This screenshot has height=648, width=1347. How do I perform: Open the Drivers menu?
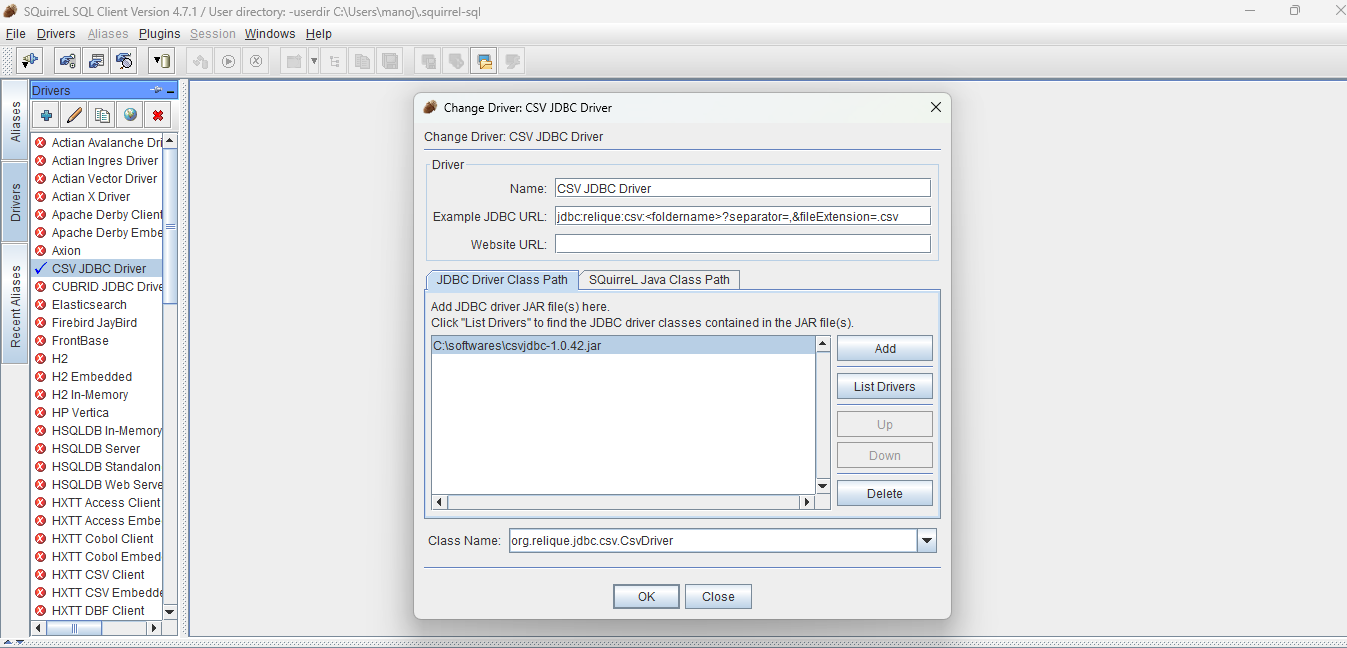click(x=56, y=33)
